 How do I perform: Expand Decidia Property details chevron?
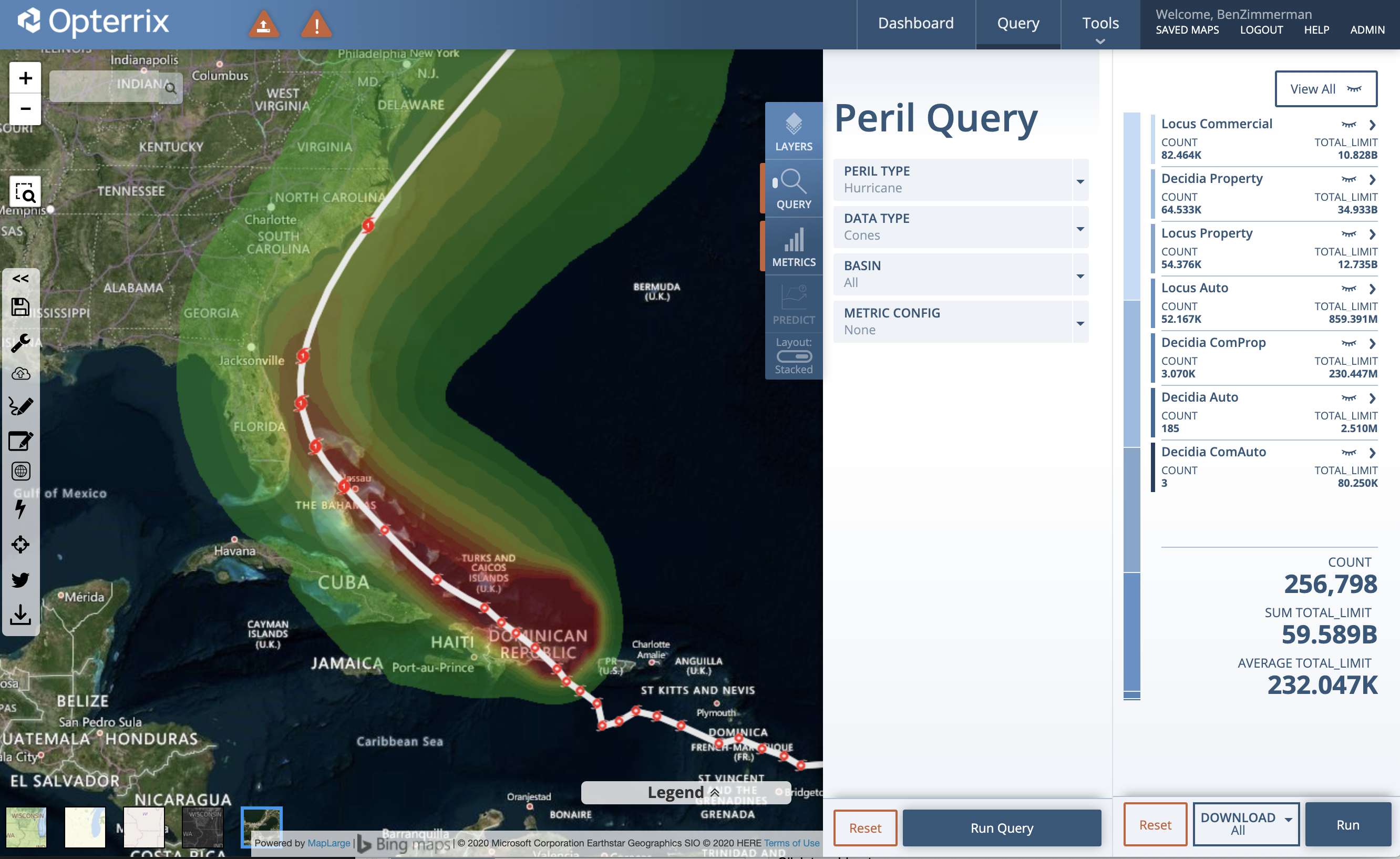(x=1372, y=179)
